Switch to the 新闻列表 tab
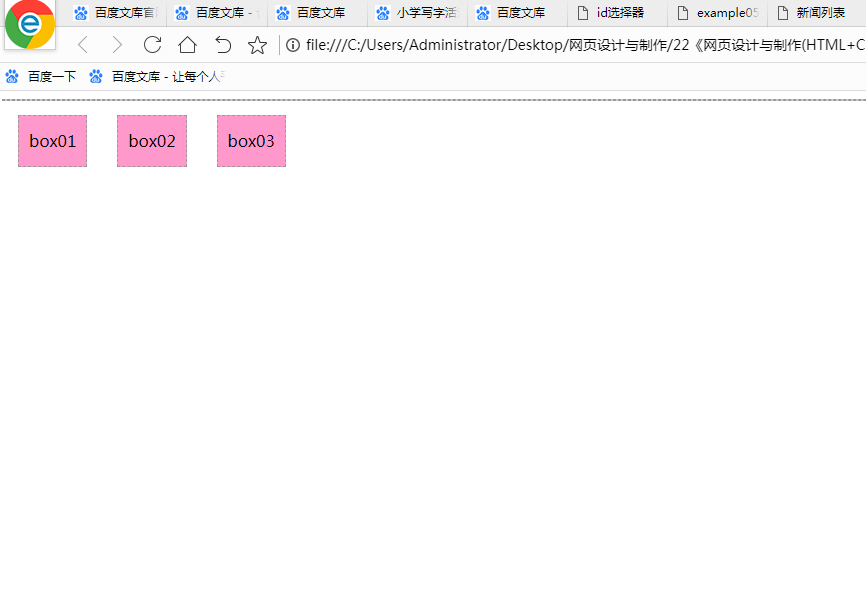 click(817, 13)
